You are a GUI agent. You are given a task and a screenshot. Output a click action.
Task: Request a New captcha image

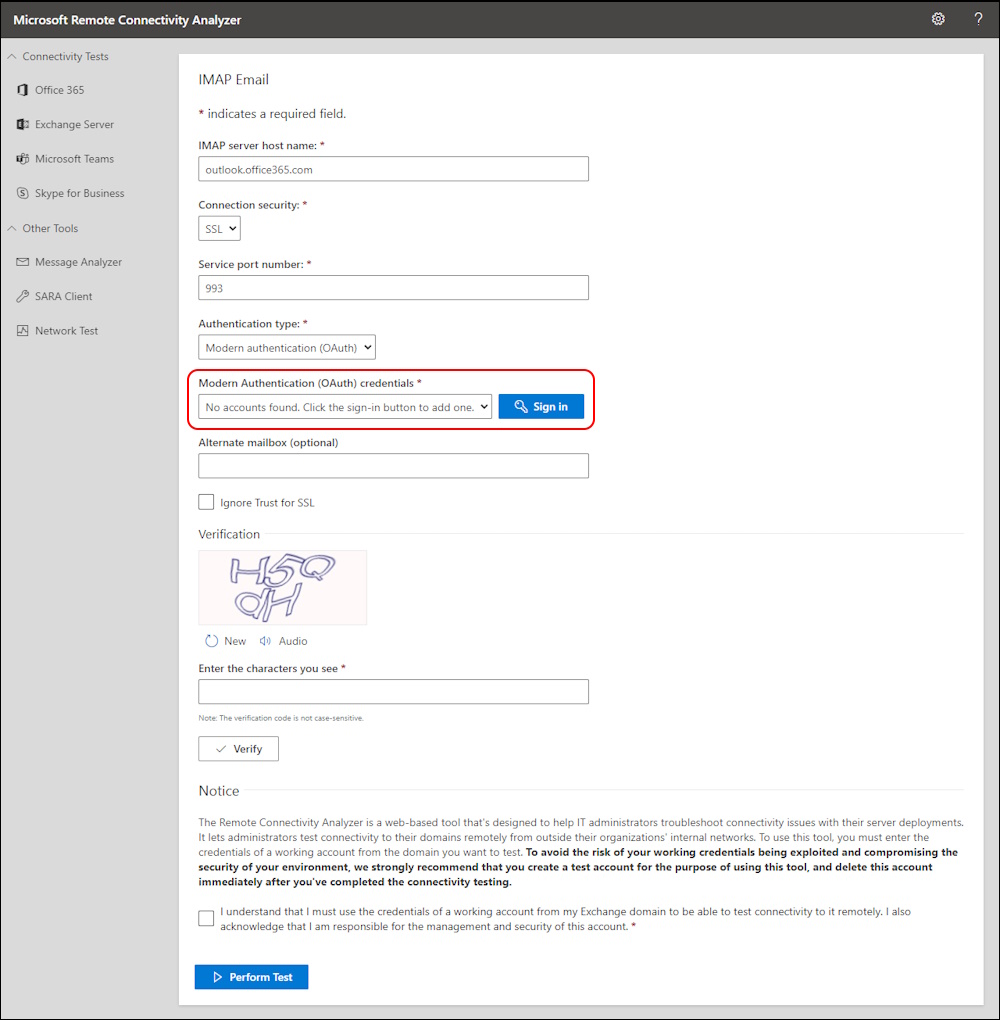226,641
